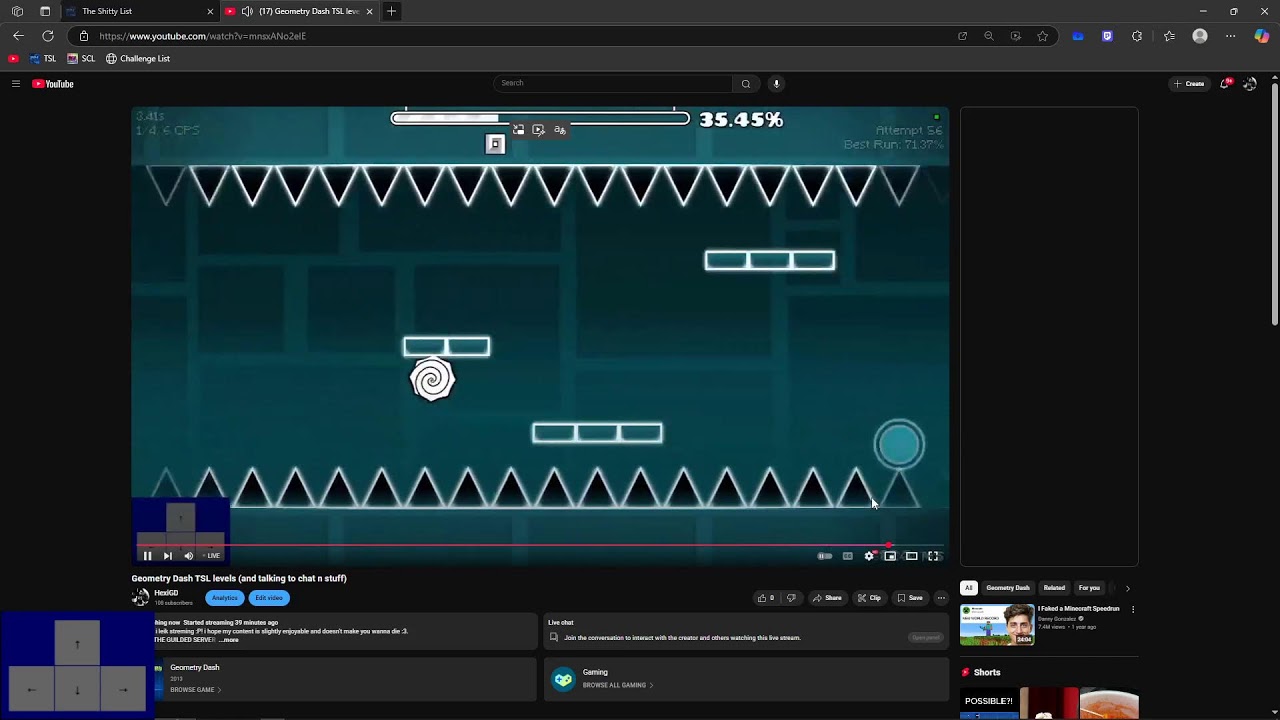The image size is (1280, 720).
Task: Open the YouTube bookmark icon
Action: tap(13, 59)
